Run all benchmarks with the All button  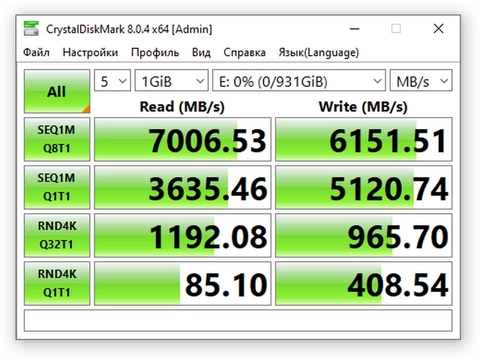point(57,91)
